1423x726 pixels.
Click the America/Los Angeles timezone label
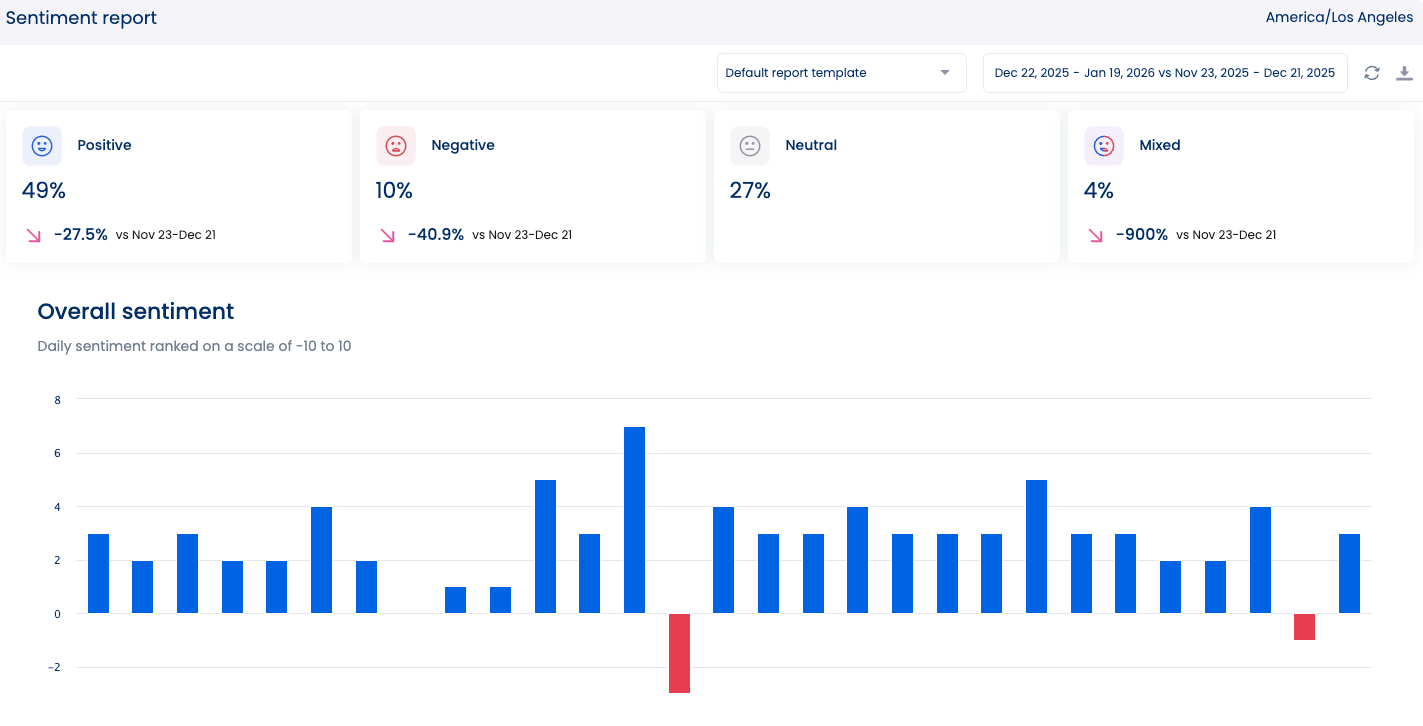[1339, 18]
